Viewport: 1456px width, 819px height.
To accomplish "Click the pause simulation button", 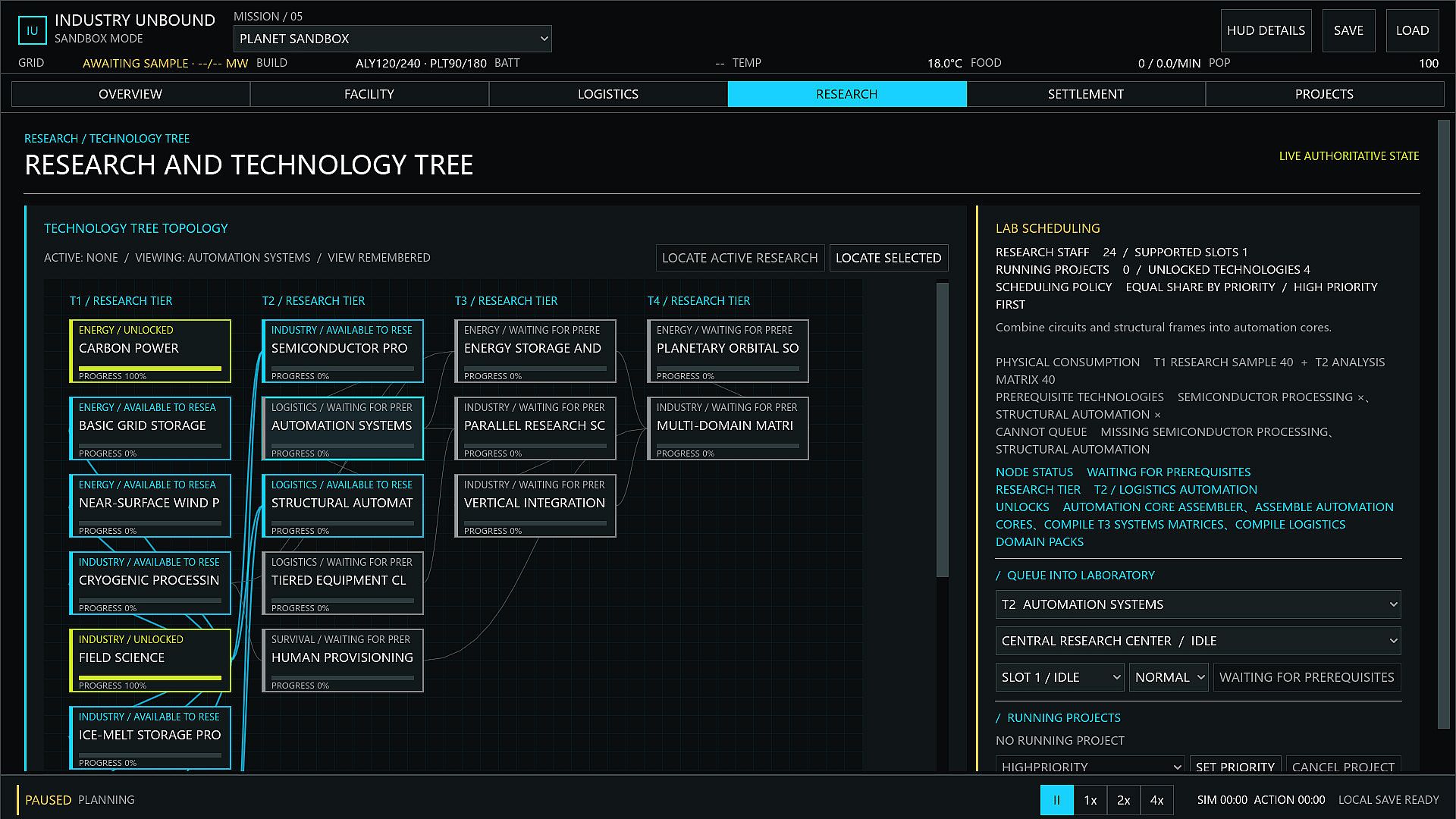I will point(1056,800).
